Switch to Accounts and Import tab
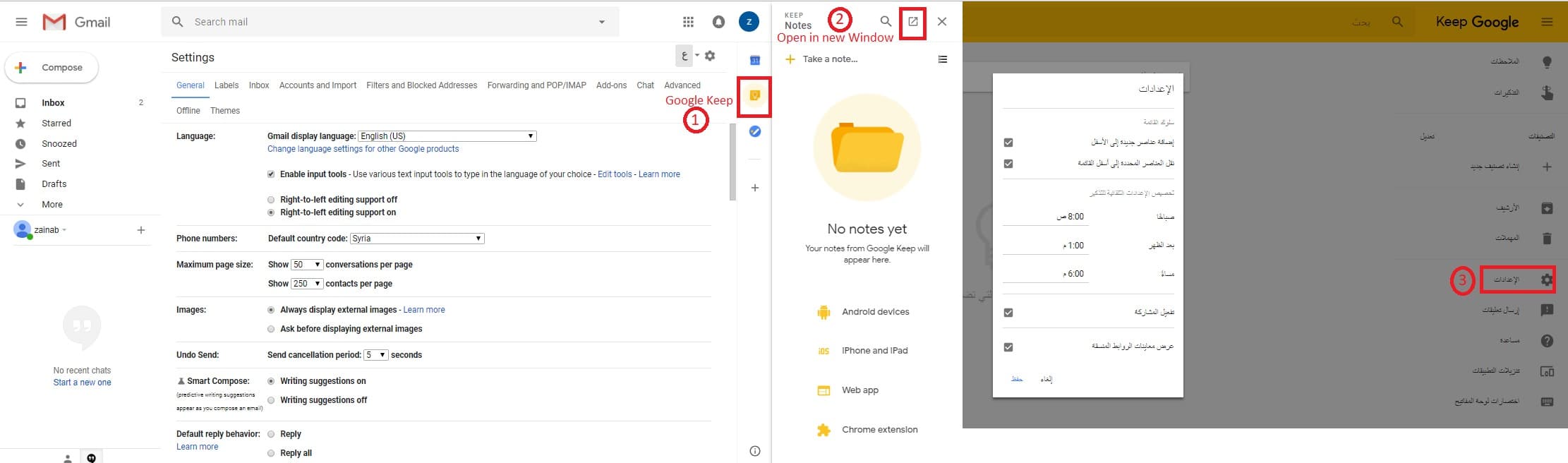Viewport: 1568px width, 463px height. click(x=318, y=85)
